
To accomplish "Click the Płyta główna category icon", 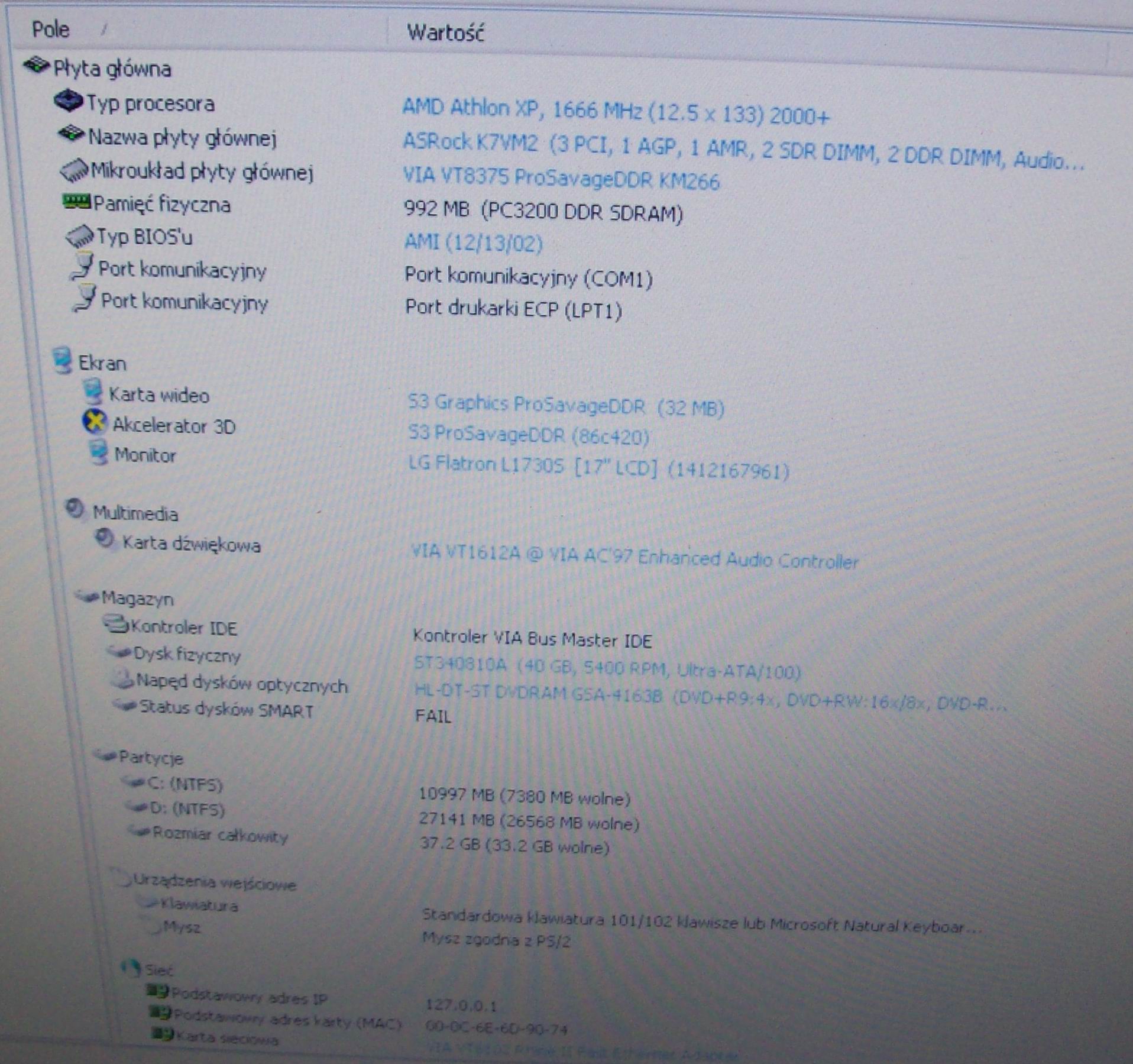I will click(x=36, y=65).
